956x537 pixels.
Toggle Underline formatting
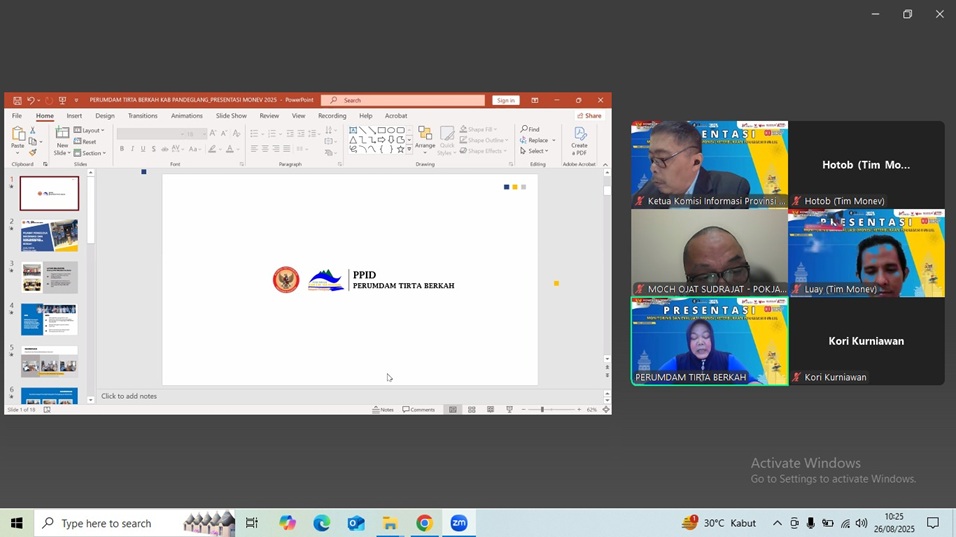(x=143, y=149)
